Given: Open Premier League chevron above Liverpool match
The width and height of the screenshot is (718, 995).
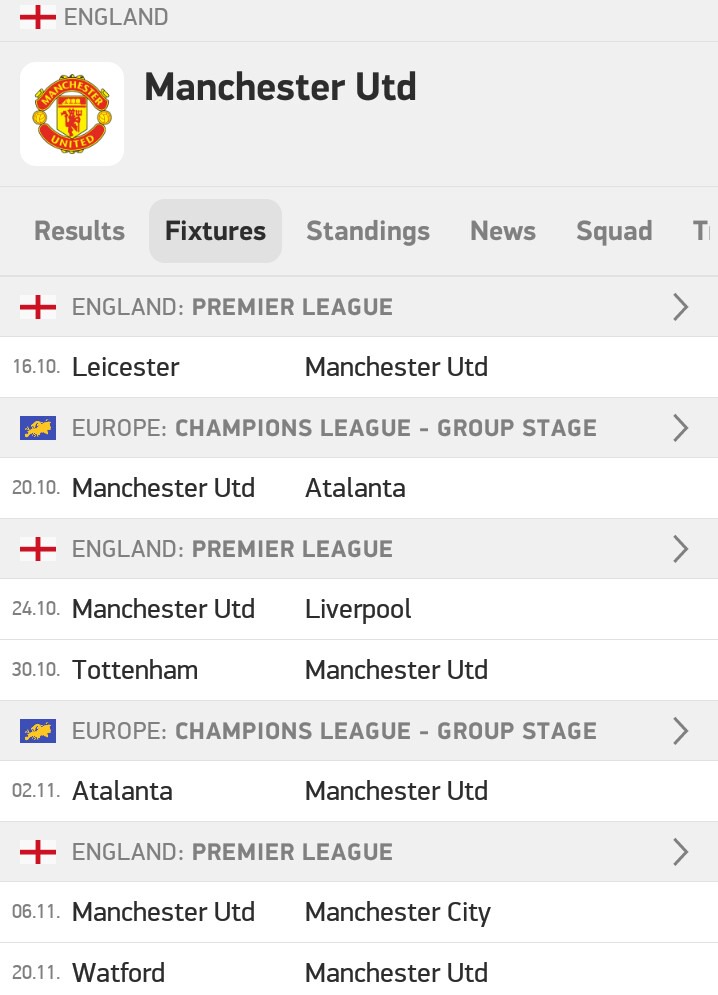Looking at the screenshot, I should (x=681, y=549).
